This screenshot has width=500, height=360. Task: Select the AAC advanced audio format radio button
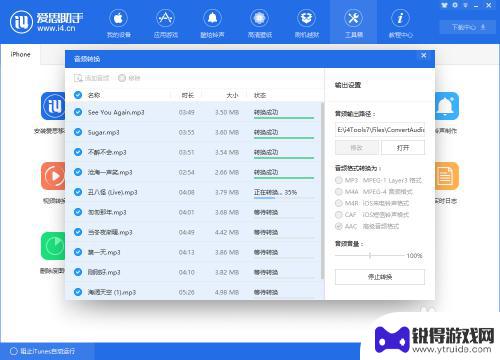[339, 226]
